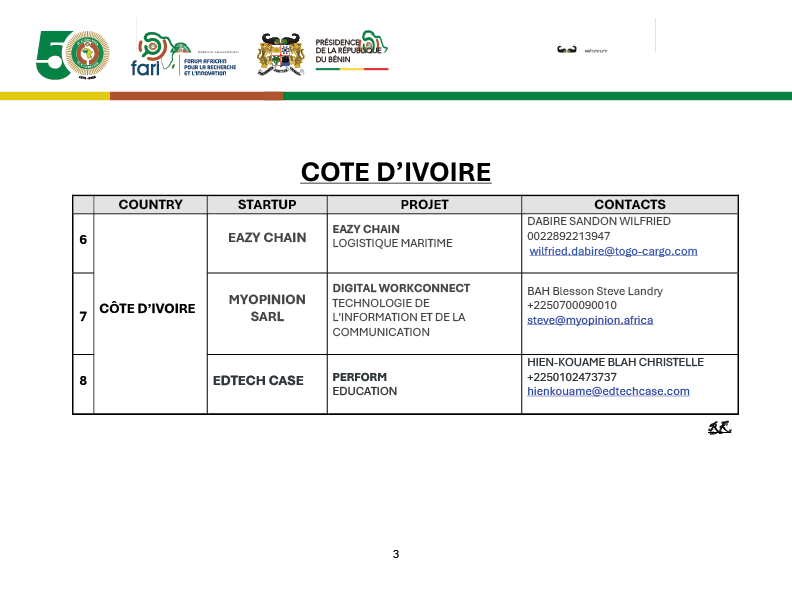The image size is (792, 612).
Task: Select the DIGITAL WORKCONNECT project title
Action: 401,288
